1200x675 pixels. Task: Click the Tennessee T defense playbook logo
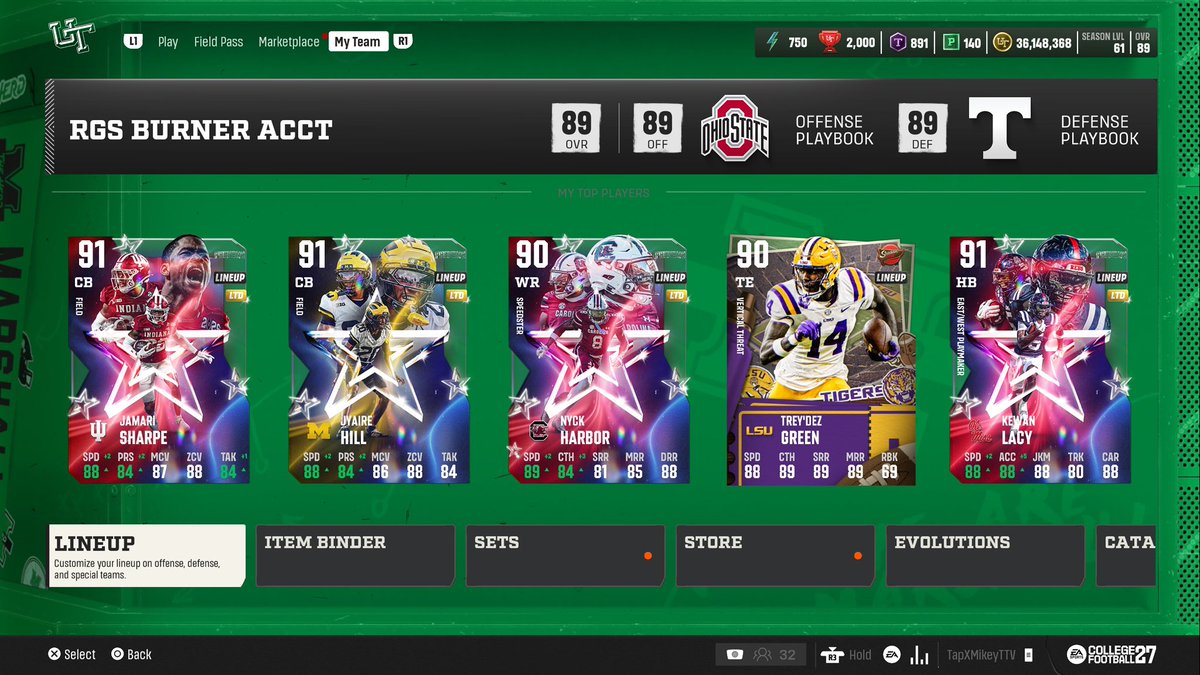pyautogui.click(x=999, y=128)
